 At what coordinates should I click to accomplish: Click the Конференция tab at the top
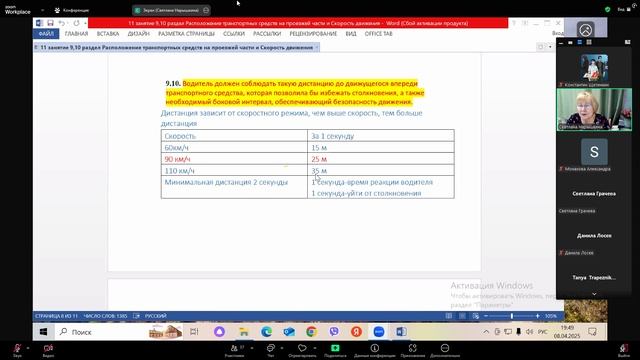click(72, 10)
